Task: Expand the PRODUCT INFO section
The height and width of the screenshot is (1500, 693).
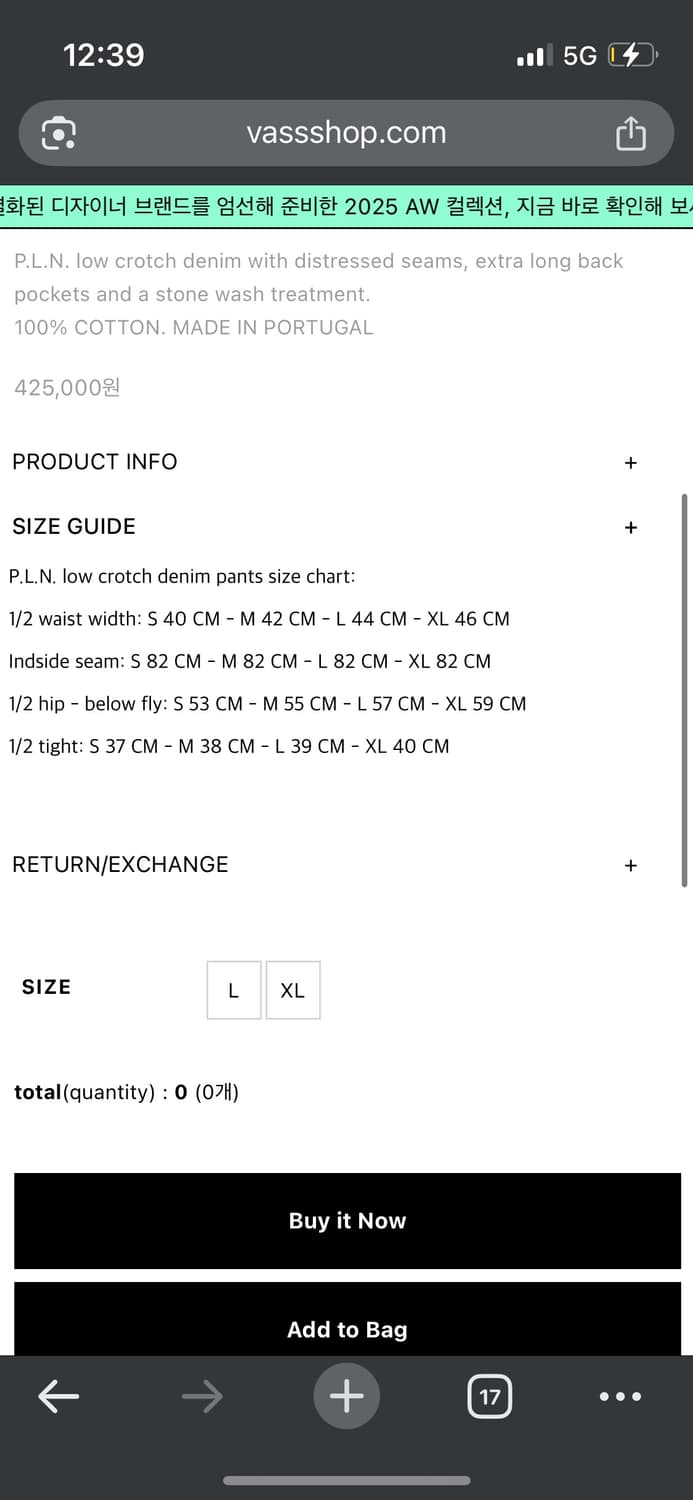Action: pyautogui.click(x=630, y=462)
